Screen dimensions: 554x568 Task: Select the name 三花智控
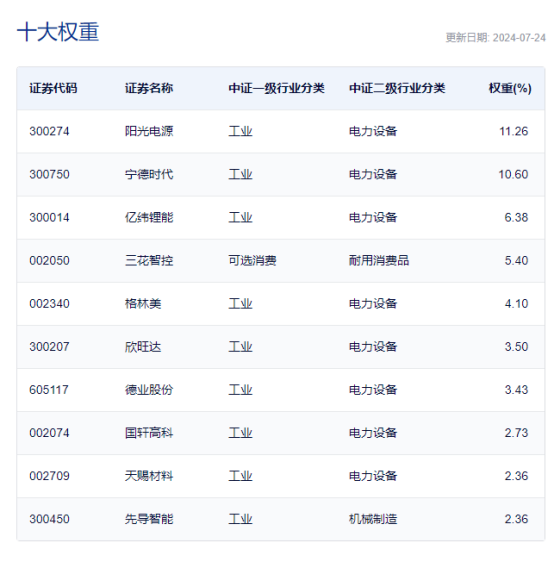(x=149, y=260)
